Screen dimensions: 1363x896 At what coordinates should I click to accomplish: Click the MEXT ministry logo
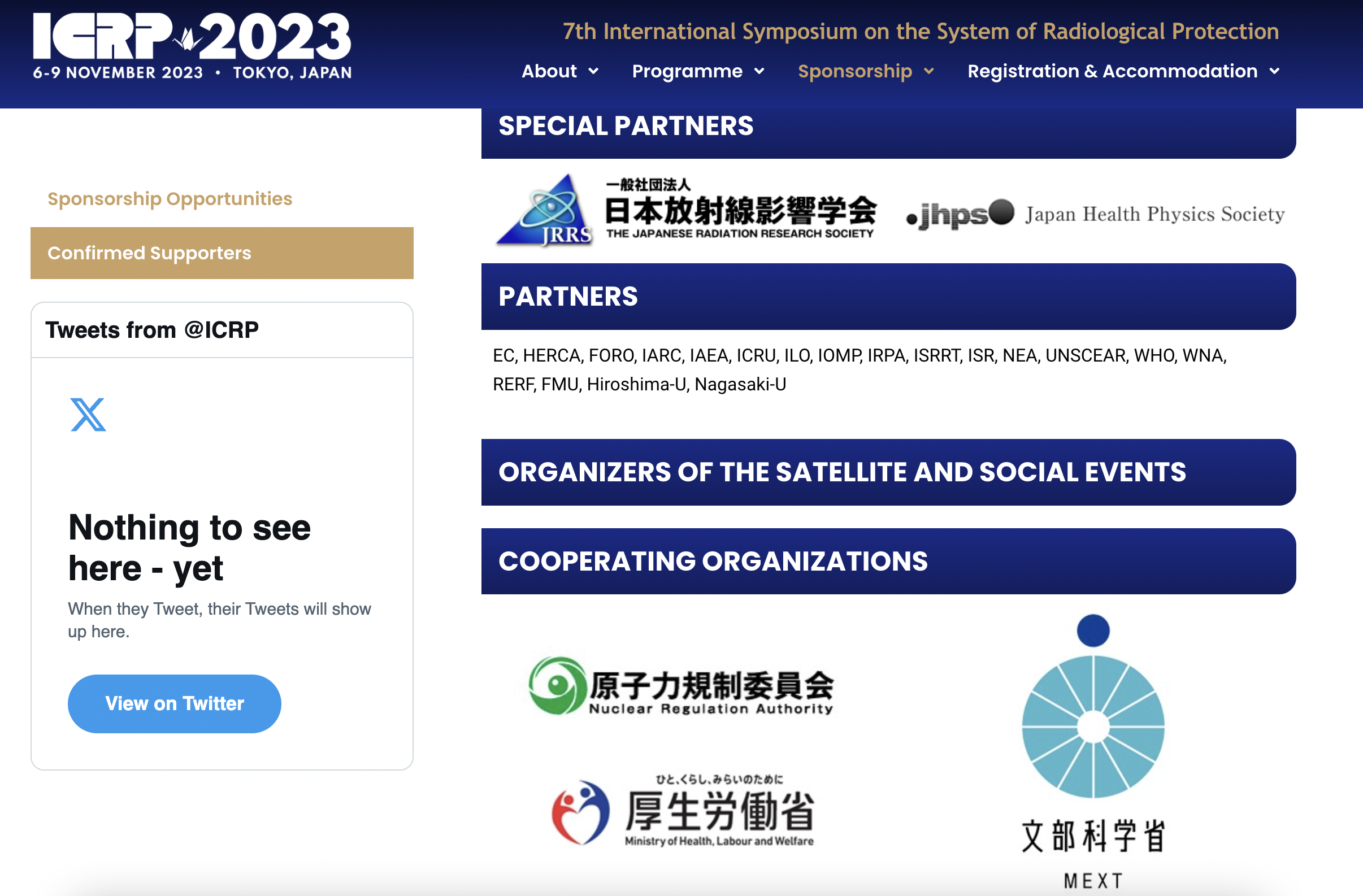tap(1093, 753)
